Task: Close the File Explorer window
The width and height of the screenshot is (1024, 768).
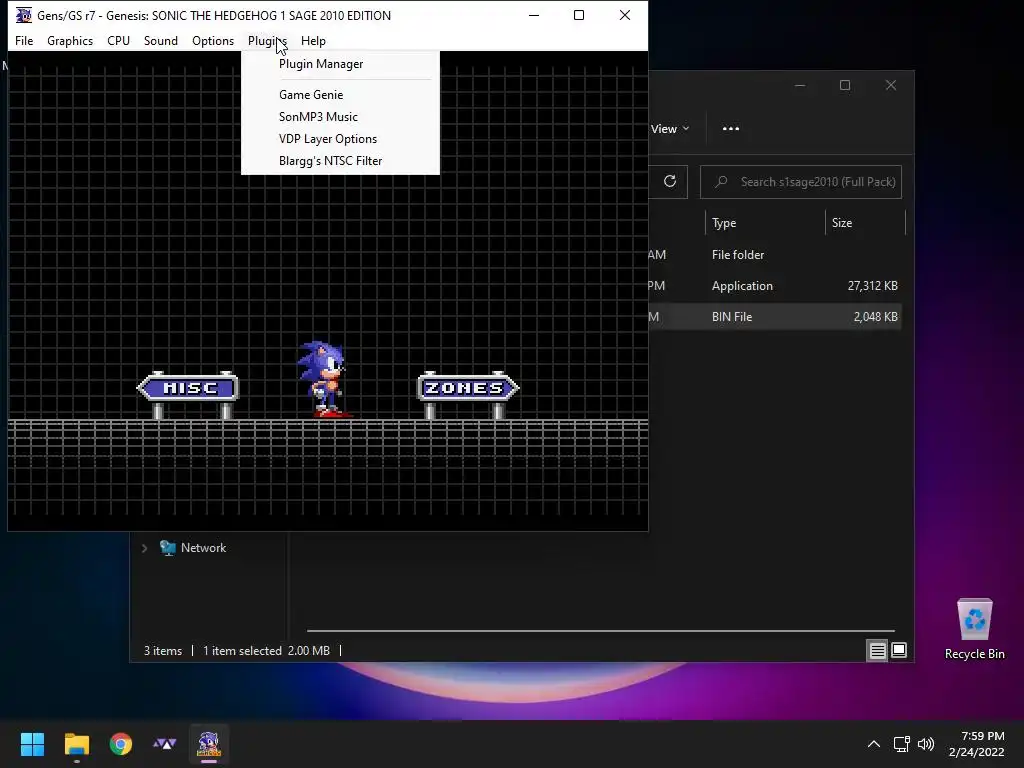Action: pos(891,86)
